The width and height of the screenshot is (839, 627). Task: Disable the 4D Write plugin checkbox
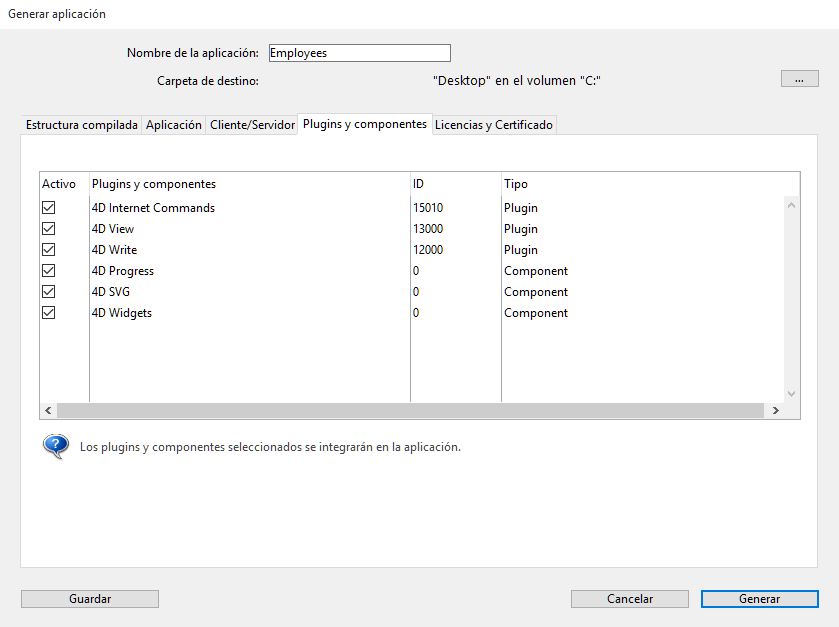[x=48, y=250]
